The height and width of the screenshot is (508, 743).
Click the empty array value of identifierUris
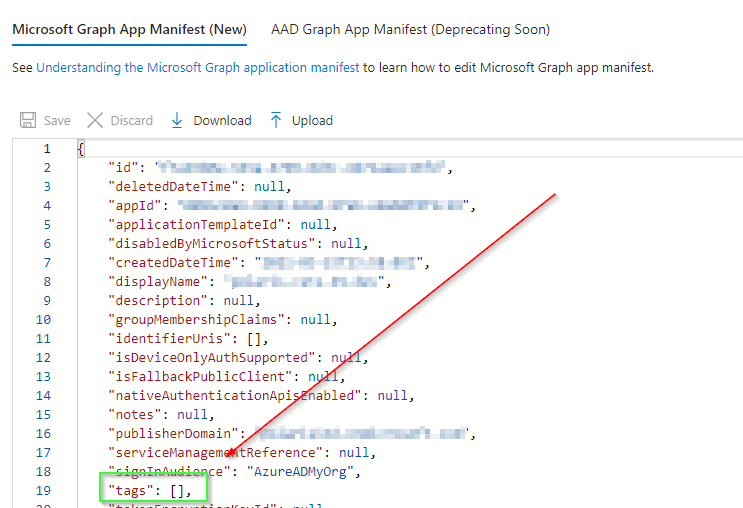254,338
